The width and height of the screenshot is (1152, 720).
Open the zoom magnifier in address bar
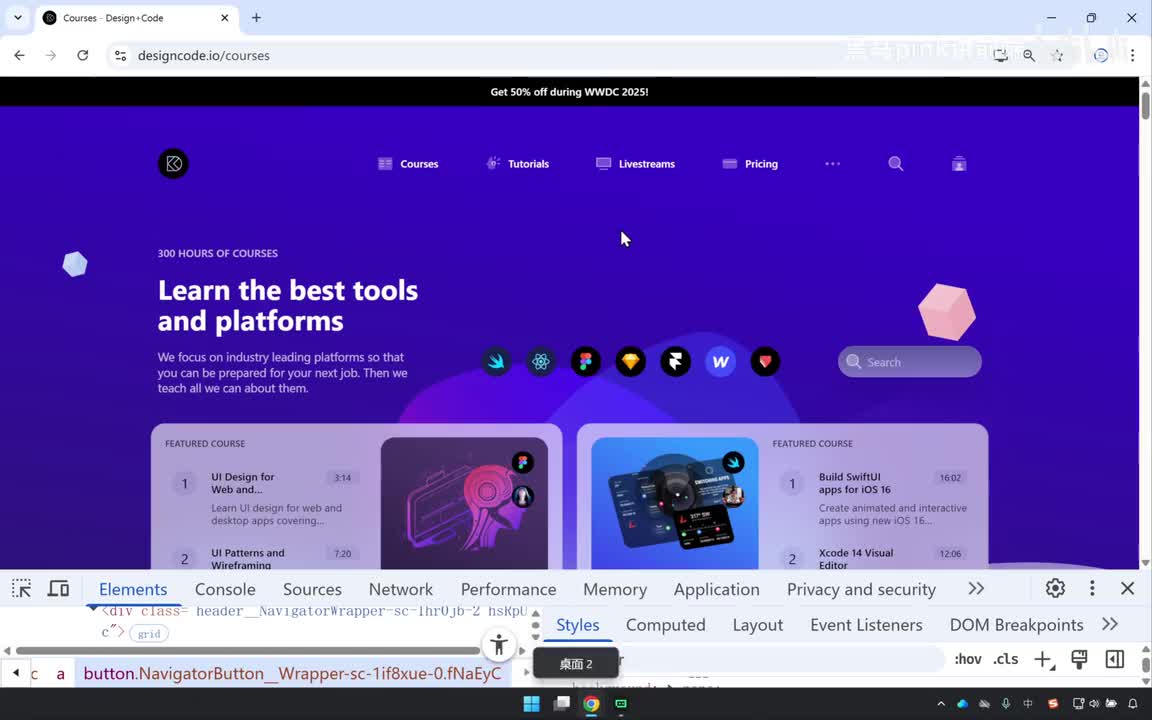[x=1029, y=55]
